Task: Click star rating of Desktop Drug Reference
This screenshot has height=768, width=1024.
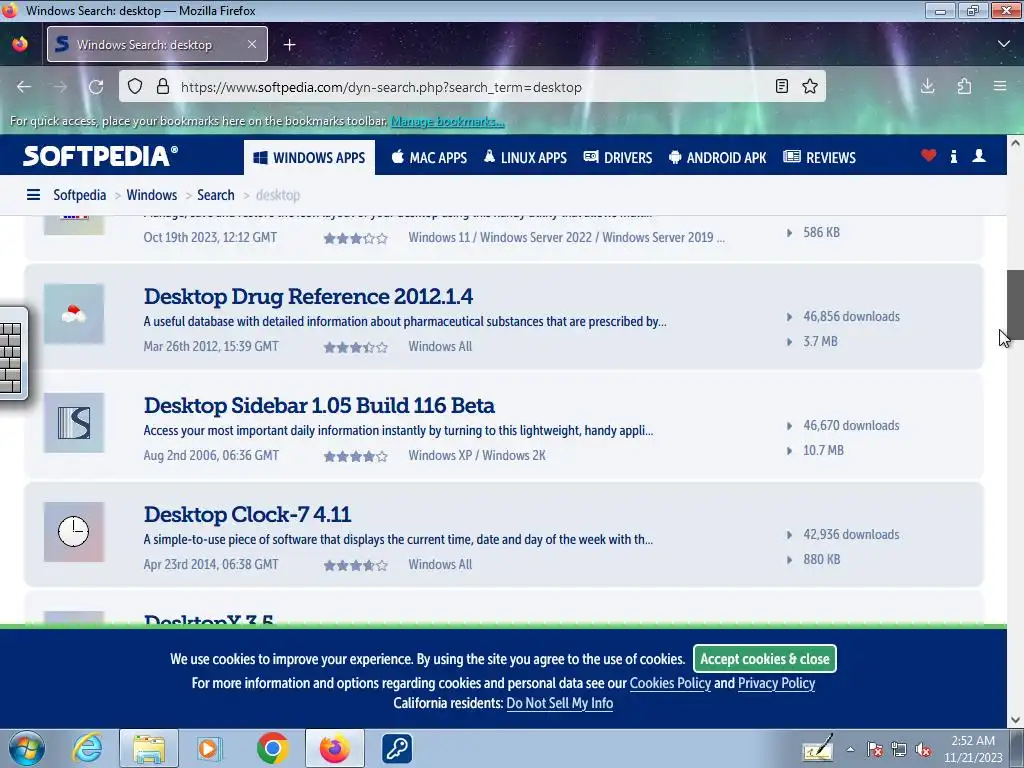Action: click(356, 347)
